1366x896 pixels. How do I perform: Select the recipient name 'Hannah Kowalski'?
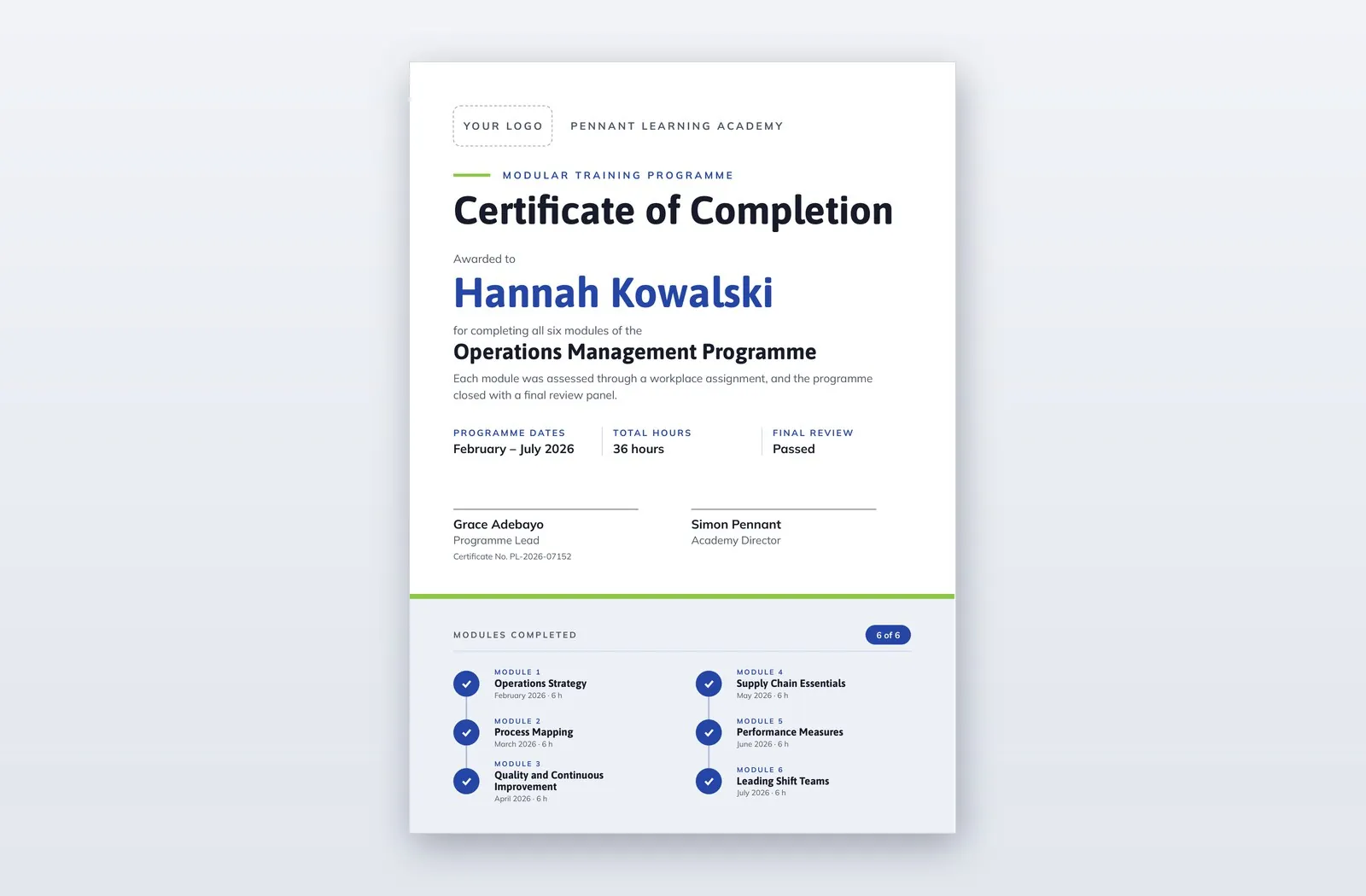pyautogui.click(x=613, y=293)
